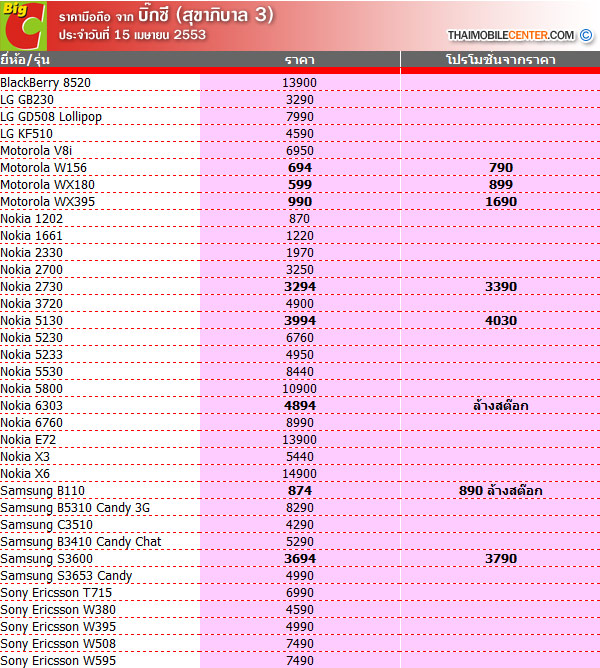This screenshot has height=668, width=600.
Task: Click the promotion value 3790
Action: pyautogui.click(x=501, y=560)
